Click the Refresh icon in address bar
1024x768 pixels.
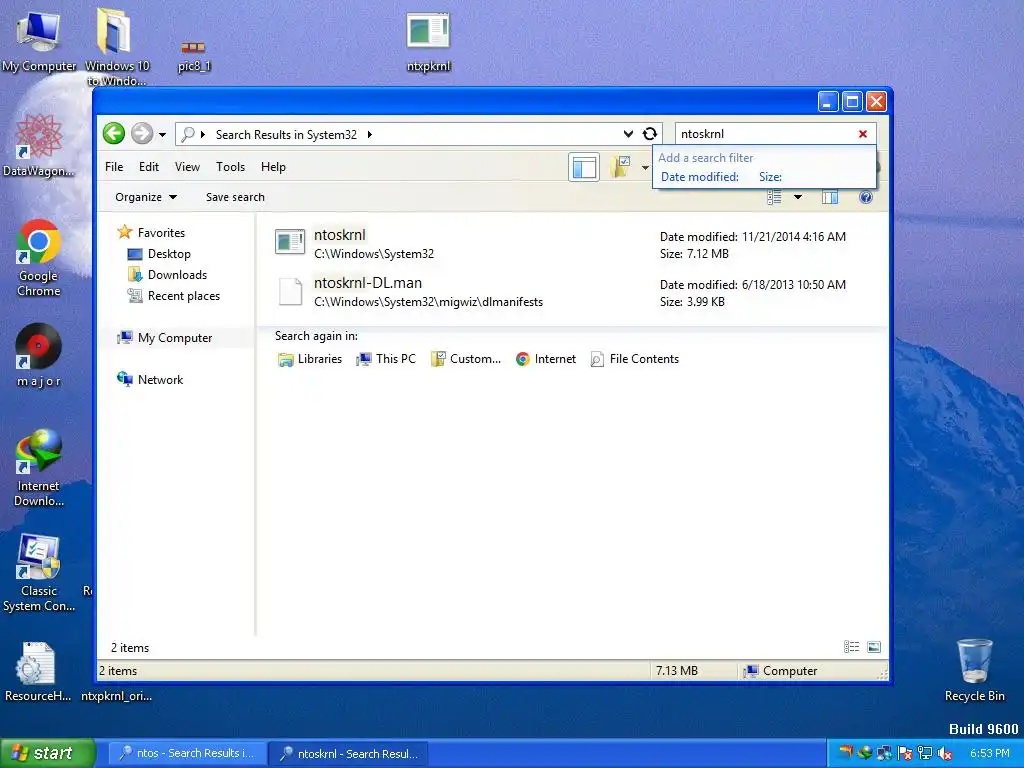point(650,134)
